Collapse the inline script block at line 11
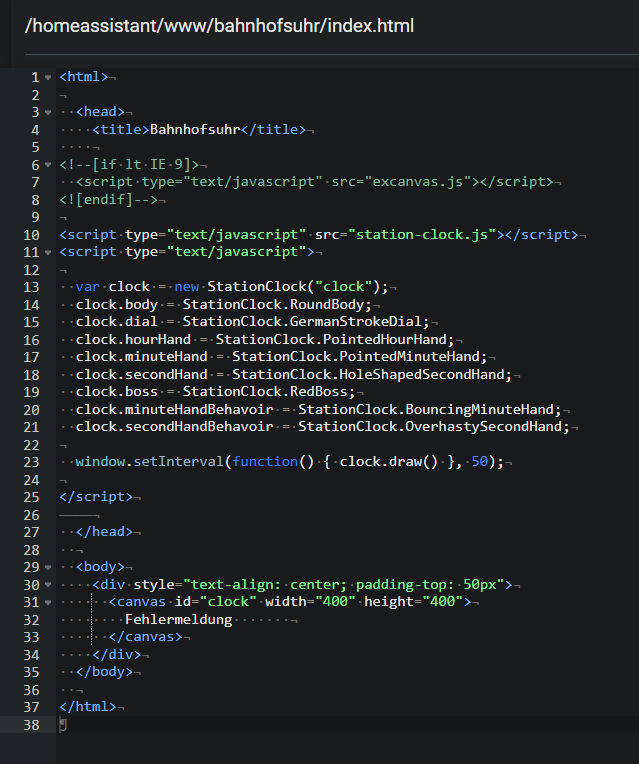 48,252
